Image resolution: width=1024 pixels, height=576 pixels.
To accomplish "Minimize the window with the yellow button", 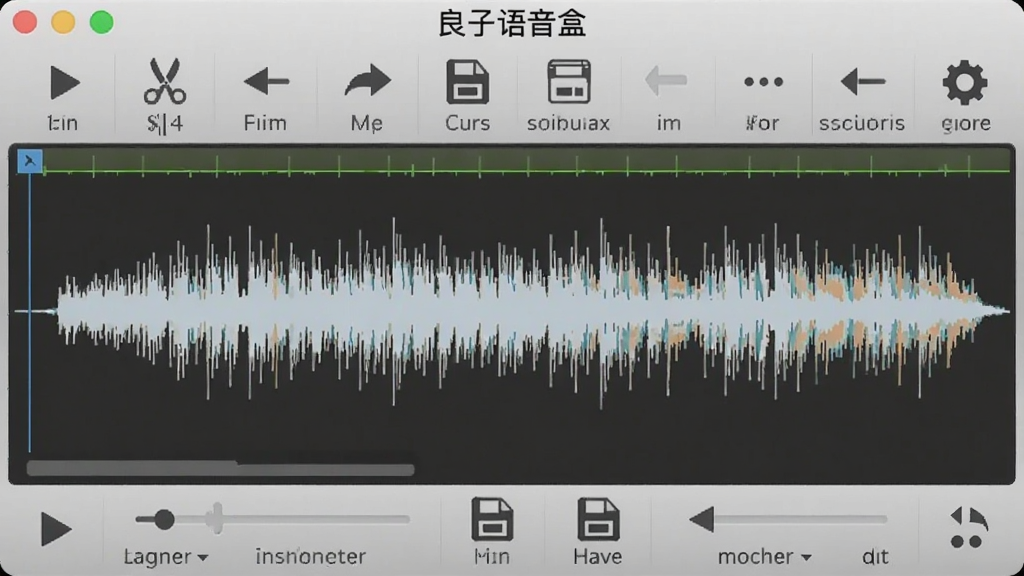I will point(63,22).
